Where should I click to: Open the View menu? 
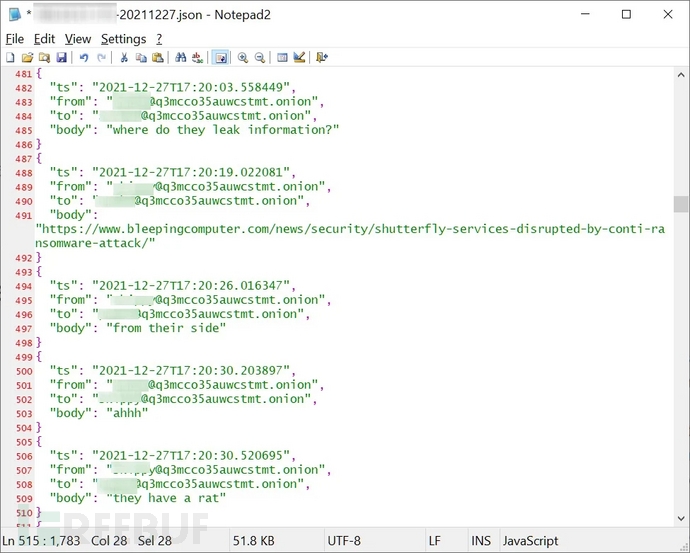pyautogui.click(x=78, y=38)
